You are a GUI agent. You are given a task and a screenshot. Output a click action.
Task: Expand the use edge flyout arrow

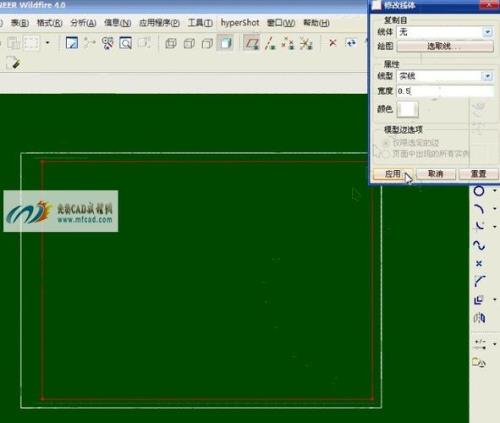coord(495,300)
